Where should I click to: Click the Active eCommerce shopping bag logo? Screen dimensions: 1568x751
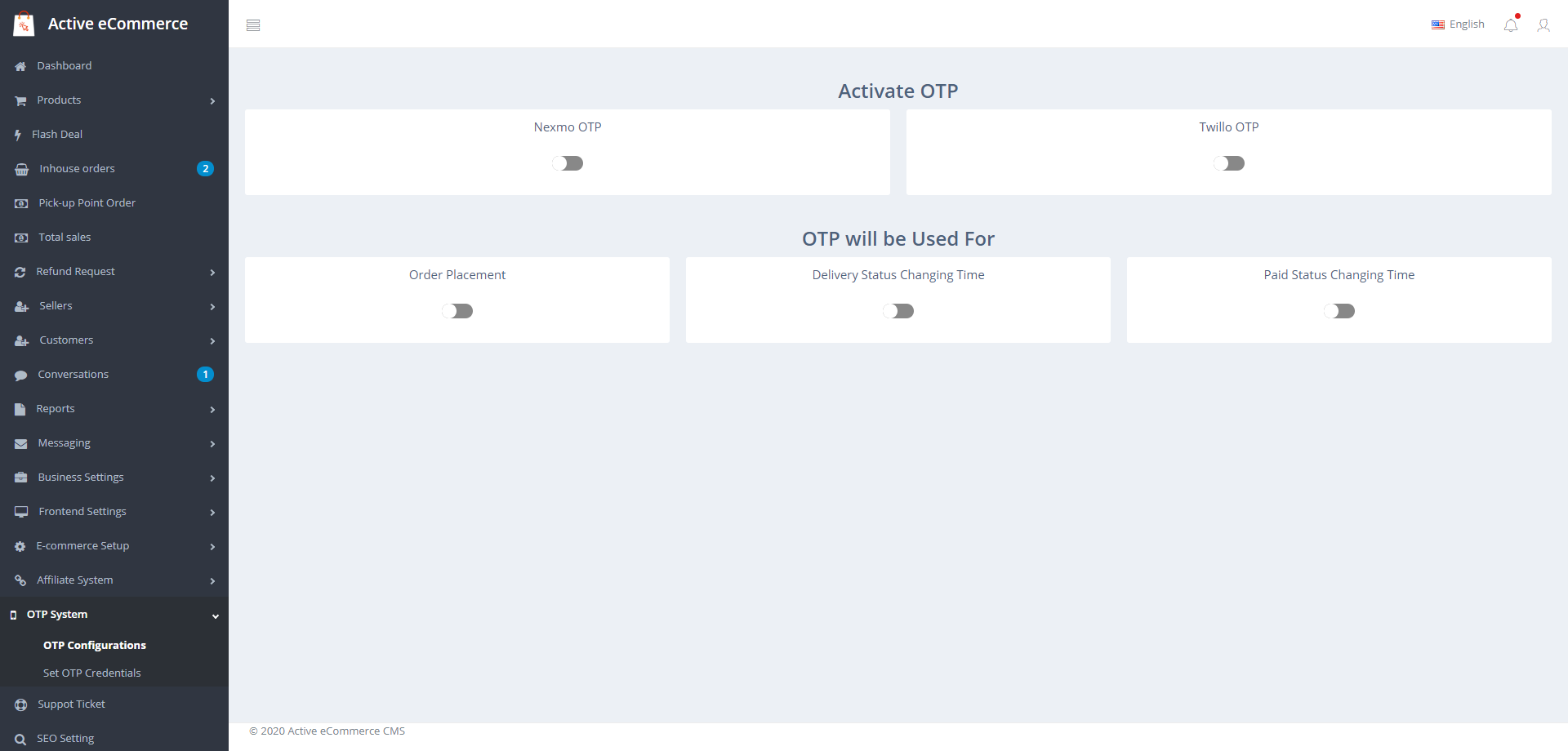(x=24, y=24)
